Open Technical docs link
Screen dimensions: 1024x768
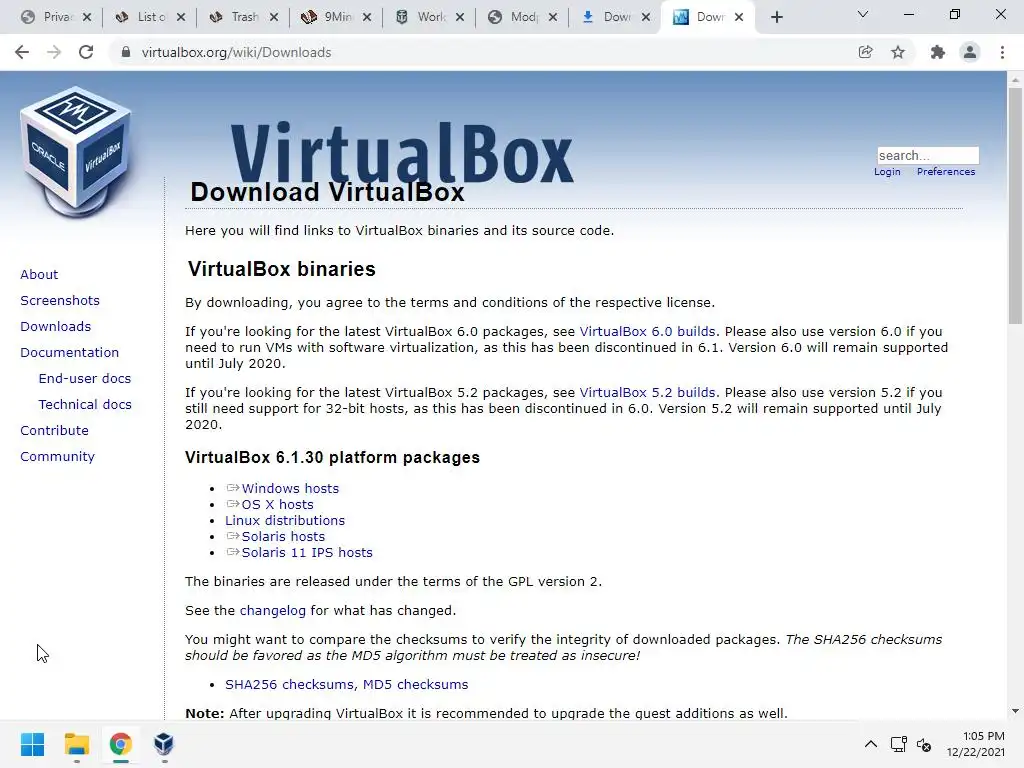(x=85, y=405)
